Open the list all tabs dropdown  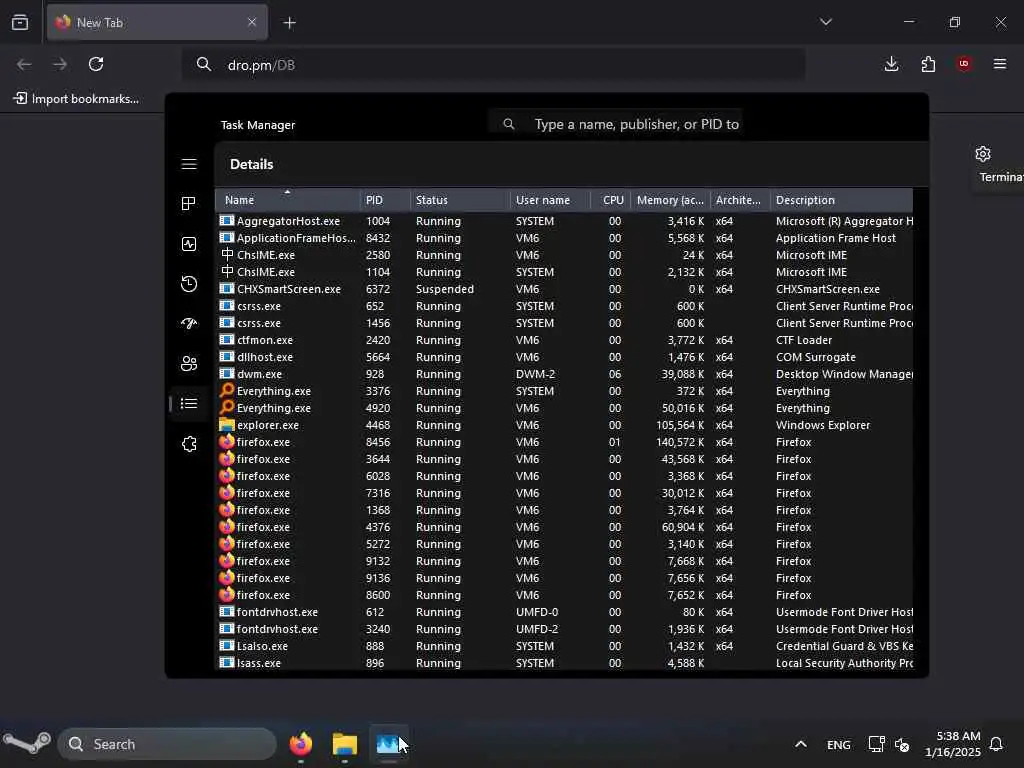tap(825, 22)
